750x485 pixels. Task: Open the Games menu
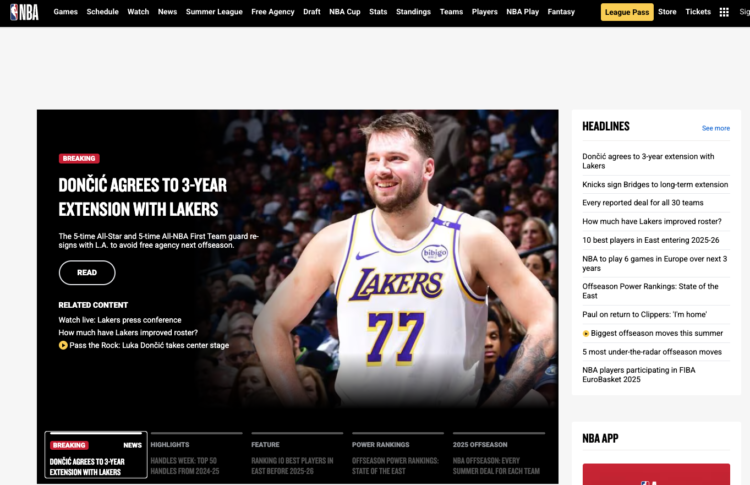click(x=66, y=12)
